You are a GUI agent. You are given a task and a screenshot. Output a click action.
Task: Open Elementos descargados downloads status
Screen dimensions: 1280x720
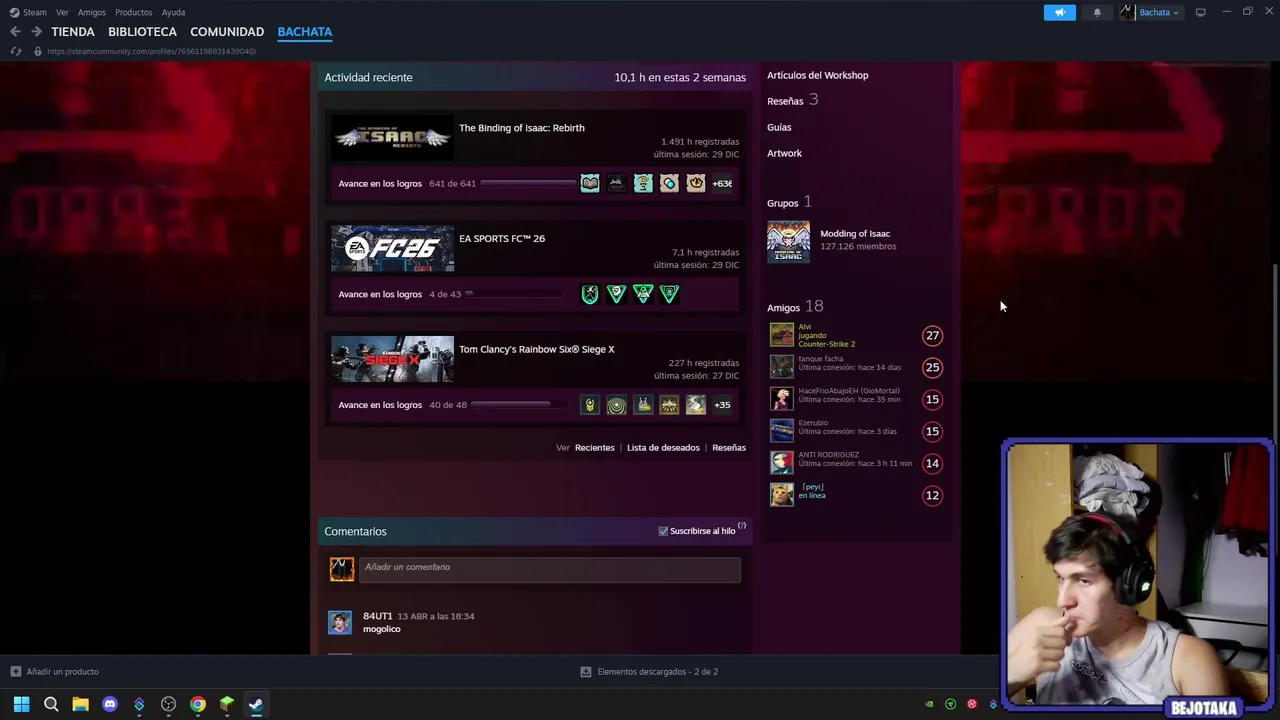point(650,672)
